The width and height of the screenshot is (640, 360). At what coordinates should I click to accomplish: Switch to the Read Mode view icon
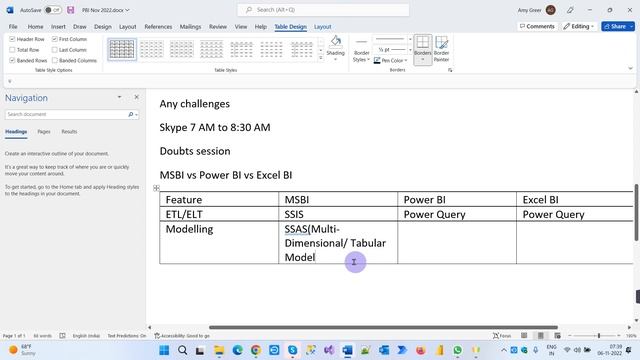[x=524, y=336]
